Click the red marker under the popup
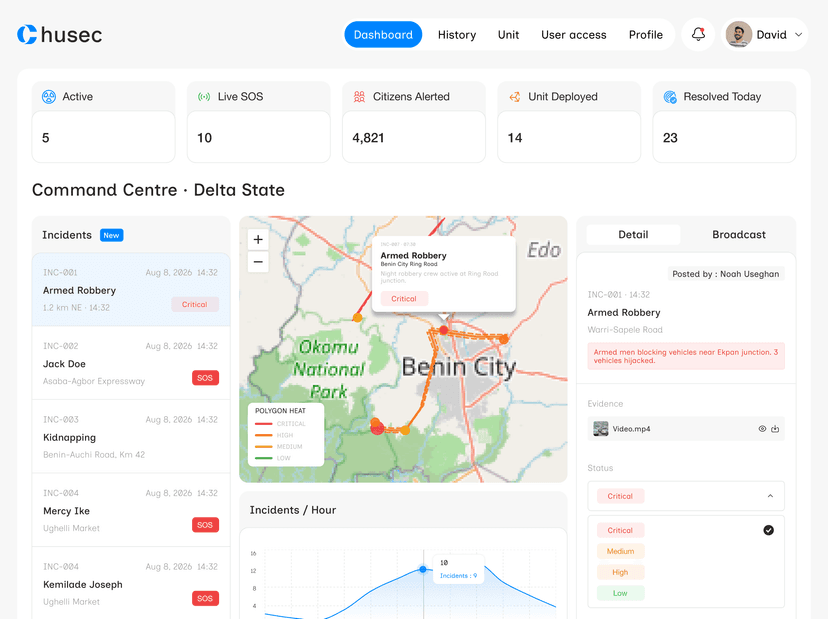This screenshot has height=619, width=828. click(x=444, y=330)
